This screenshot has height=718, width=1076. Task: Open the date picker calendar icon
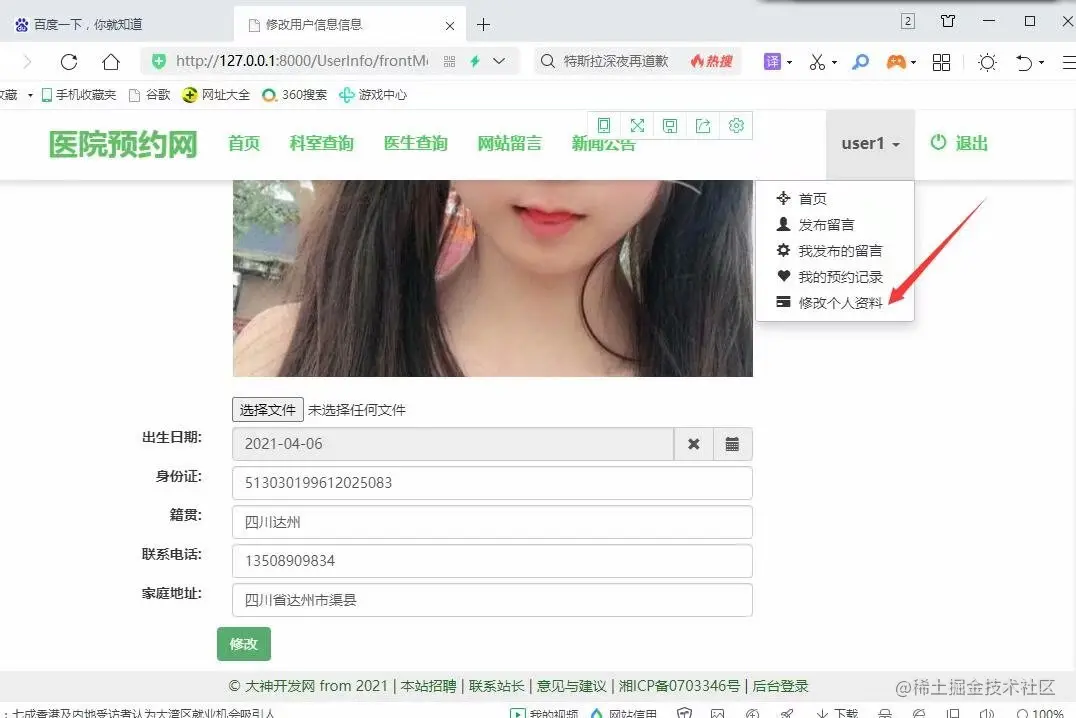[x=732, y=444]
